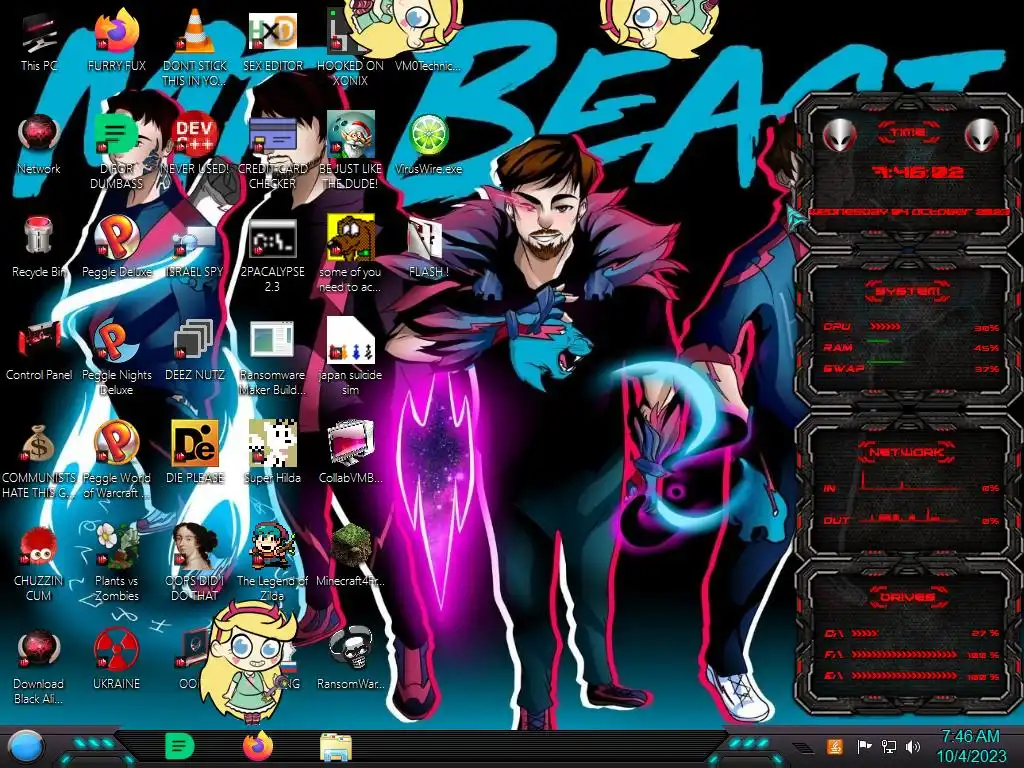1024x768 pixels.
Task: Open the UKRAINE radiation symbol shortcut
Action: click(x=116, y=649)
